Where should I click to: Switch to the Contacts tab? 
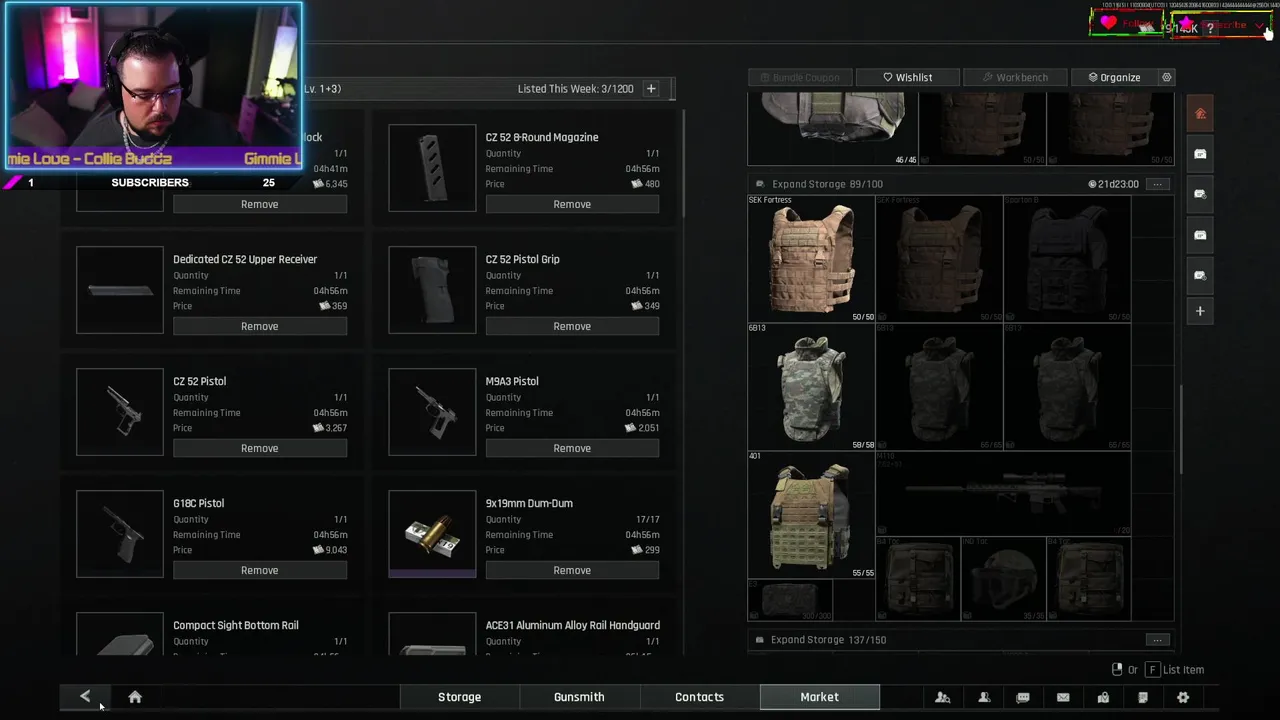pyautogui.click(x=699, y=697)
